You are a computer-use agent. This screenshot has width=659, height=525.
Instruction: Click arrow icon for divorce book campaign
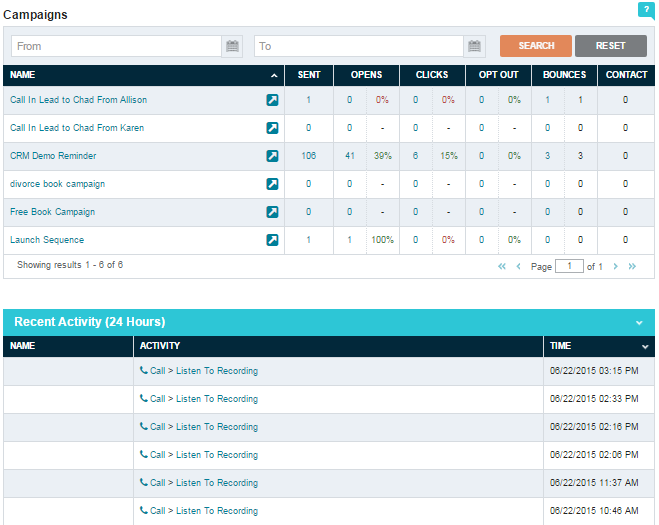click(x=272, y=184)
